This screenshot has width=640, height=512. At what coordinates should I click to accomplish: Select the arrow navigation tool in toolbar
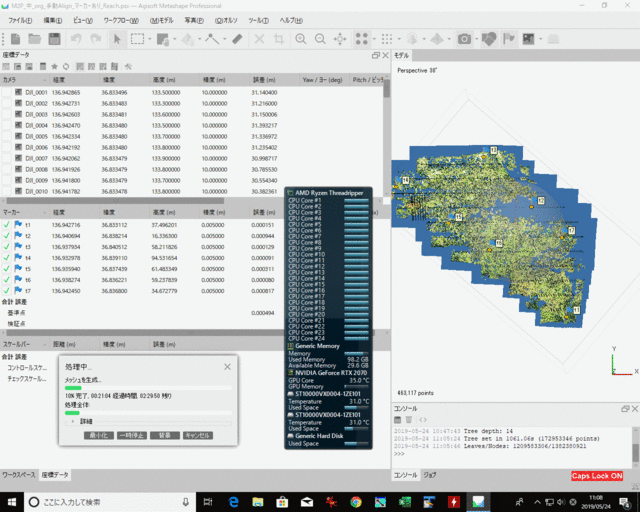[x=118, y=39]
